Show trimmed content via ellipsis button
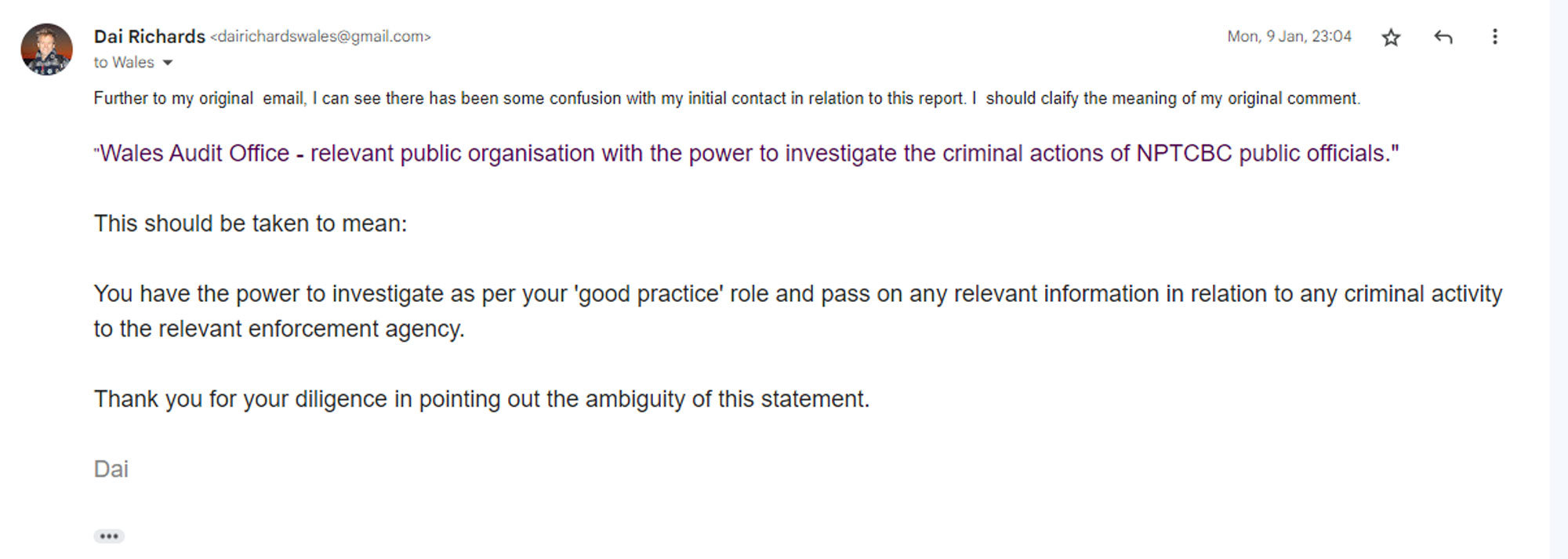This screenshot has width=1568, height=559. tap(109, 536)
